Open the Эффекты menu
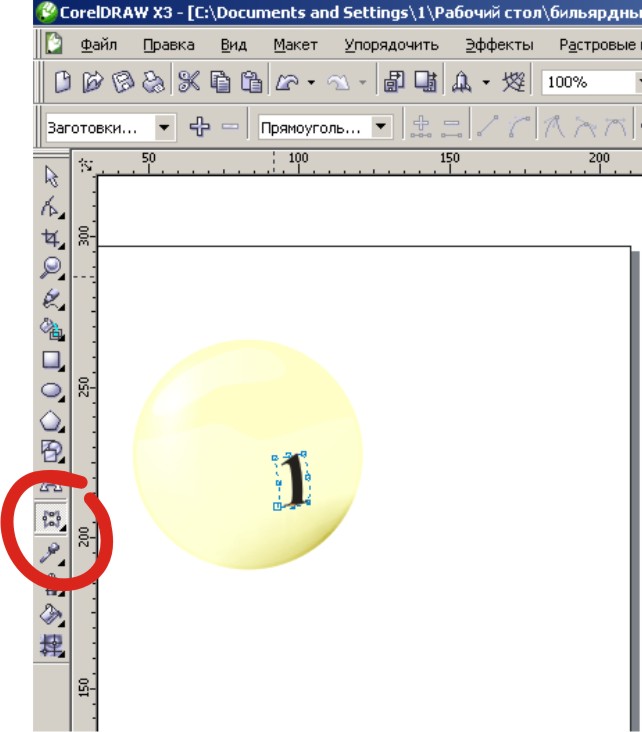 tap(499, 45)
